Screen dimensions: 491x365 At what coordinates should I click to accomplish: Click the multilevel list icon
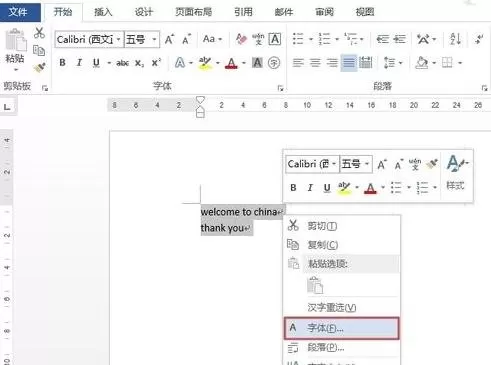coord(350,39)
